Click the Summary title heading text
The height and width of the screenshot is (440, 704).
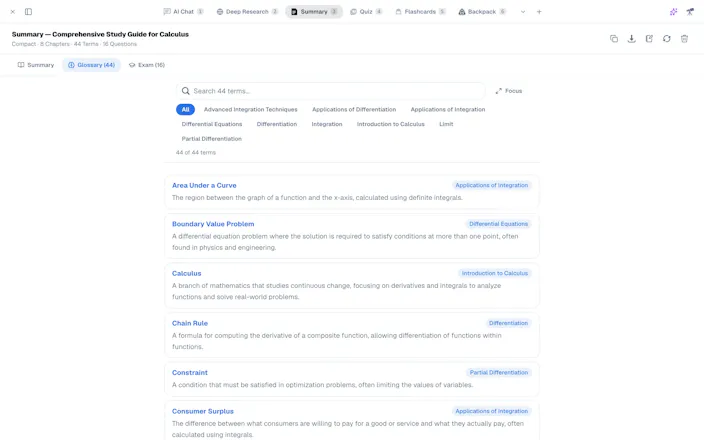[100, 34]
